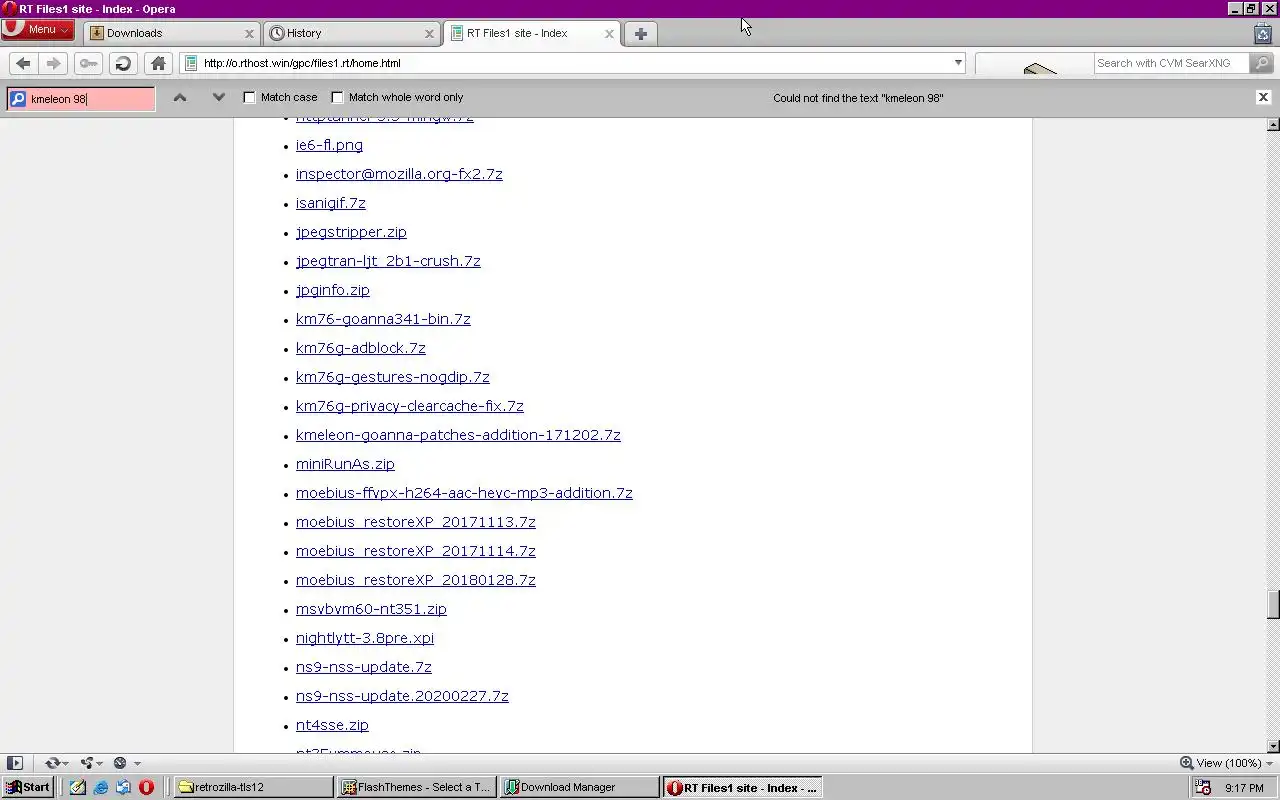The image size is (1280, 800).
Task: Toggle the side panel button in status bar
Action: point(15,763)
